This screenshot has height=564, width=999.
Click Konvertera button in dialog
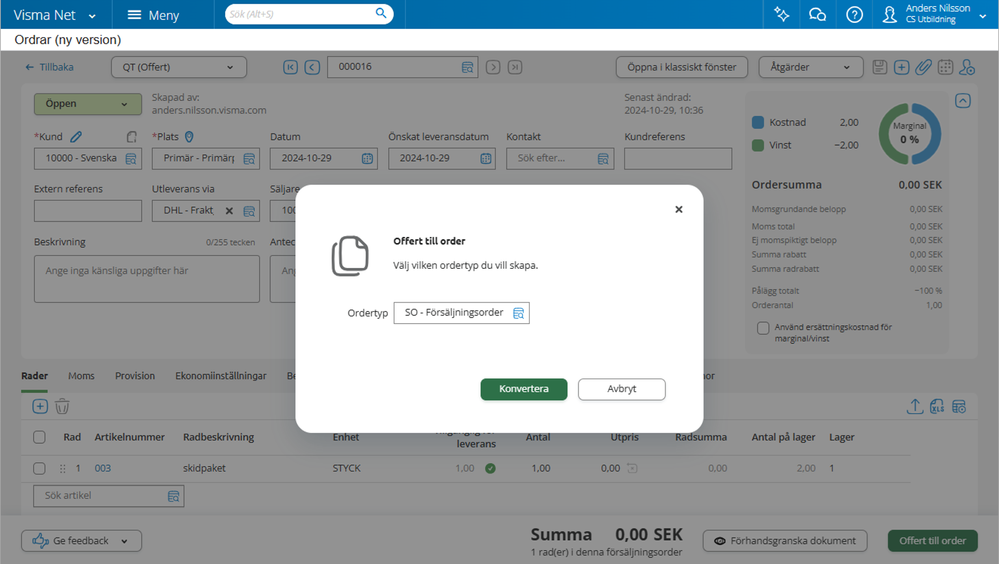point(524,389)
